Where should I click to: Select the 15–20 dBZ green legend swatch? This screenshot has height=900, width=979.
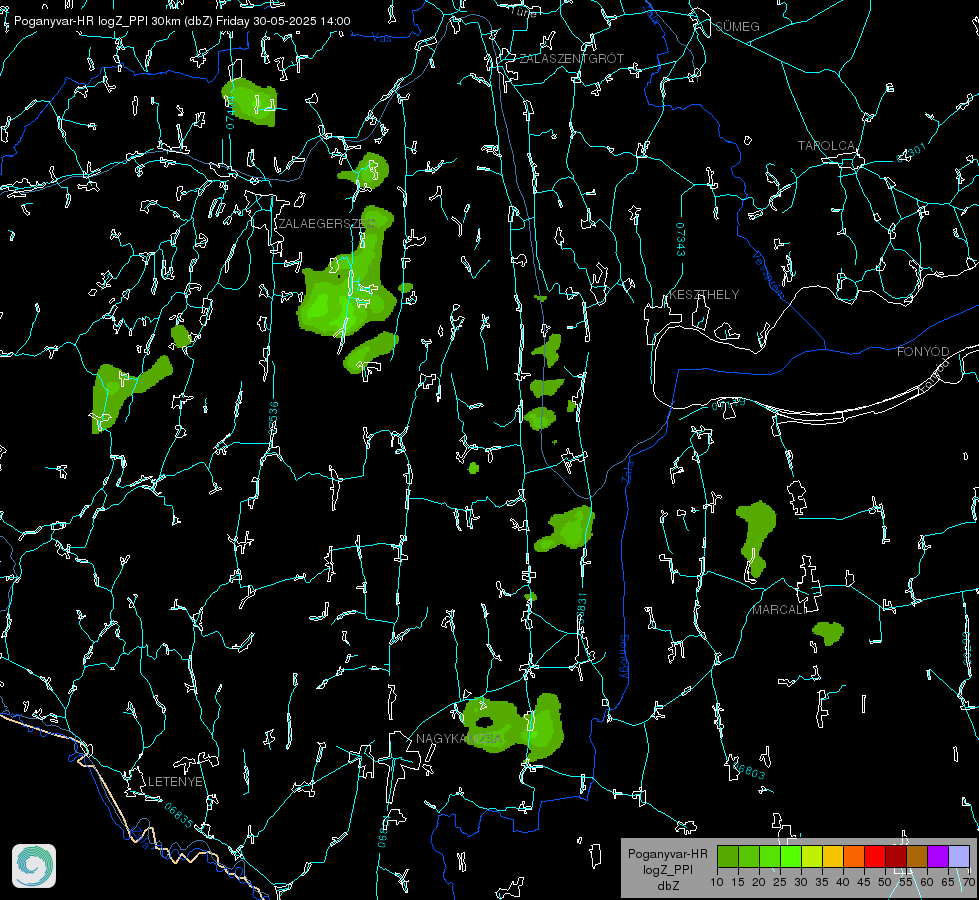click(749, 856)
